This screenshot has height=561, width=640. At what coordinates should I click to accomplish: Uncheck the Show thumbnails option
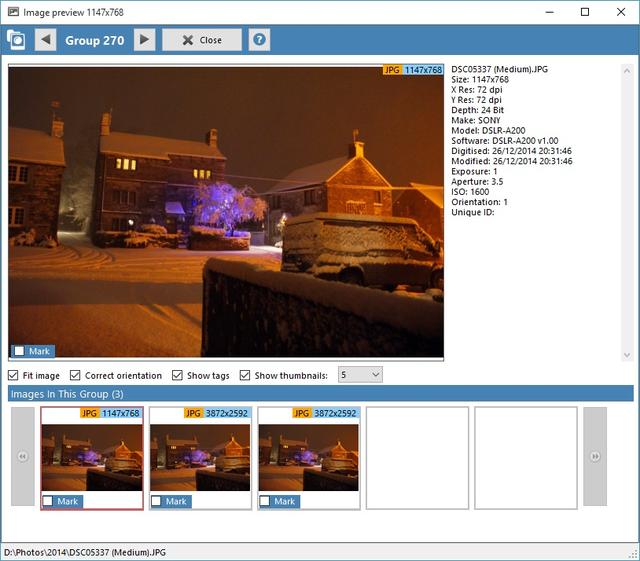tap(246, 375)
